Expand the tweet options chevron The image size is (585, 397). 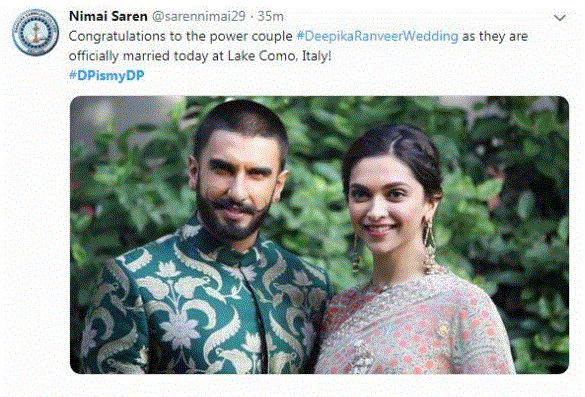pyautogui.click(x=560, y=18)
